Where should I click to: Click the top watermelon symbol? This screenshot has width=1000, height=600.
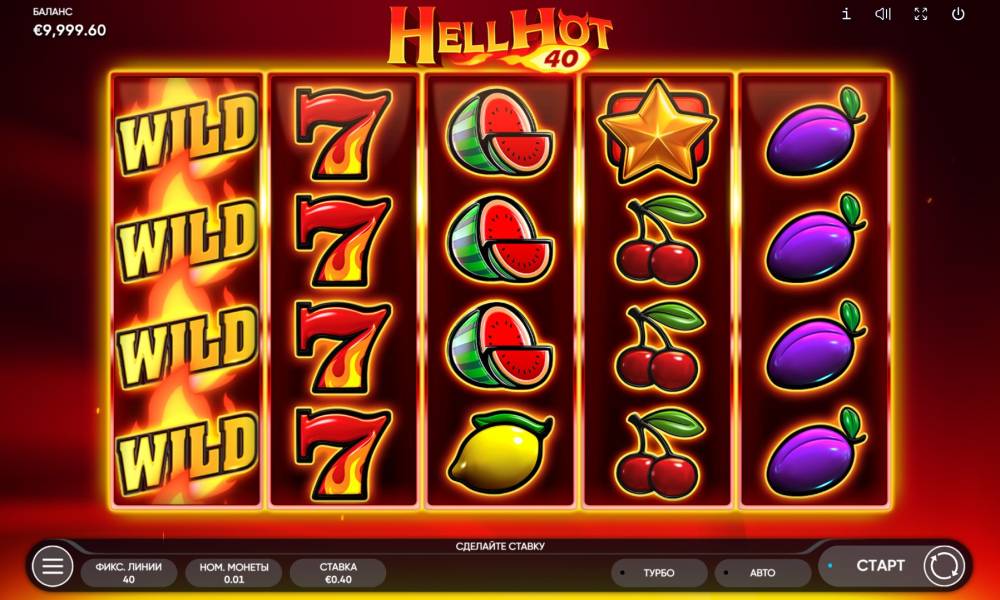tap(500, 133)
